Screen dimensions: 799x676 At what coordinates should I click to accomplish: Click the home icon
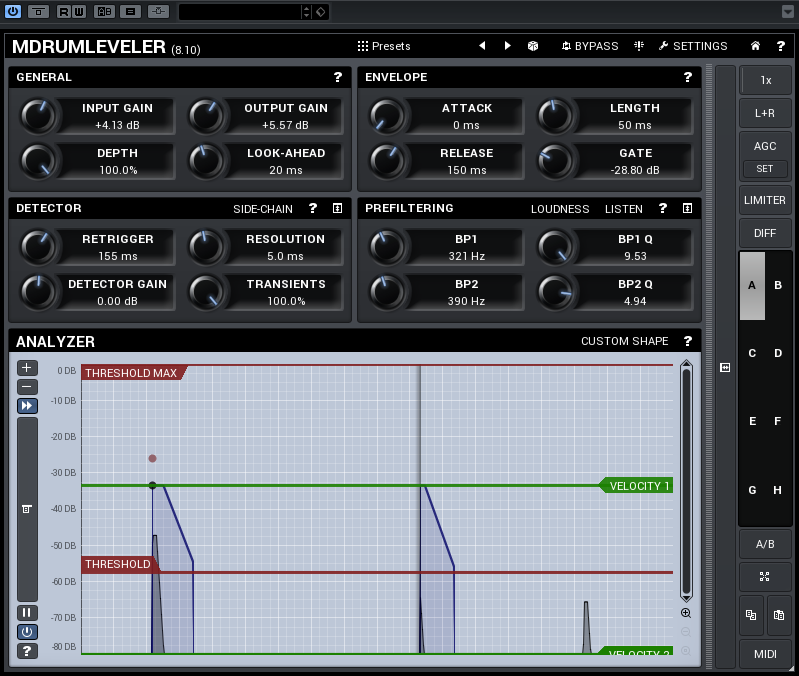tap(755, 46)
